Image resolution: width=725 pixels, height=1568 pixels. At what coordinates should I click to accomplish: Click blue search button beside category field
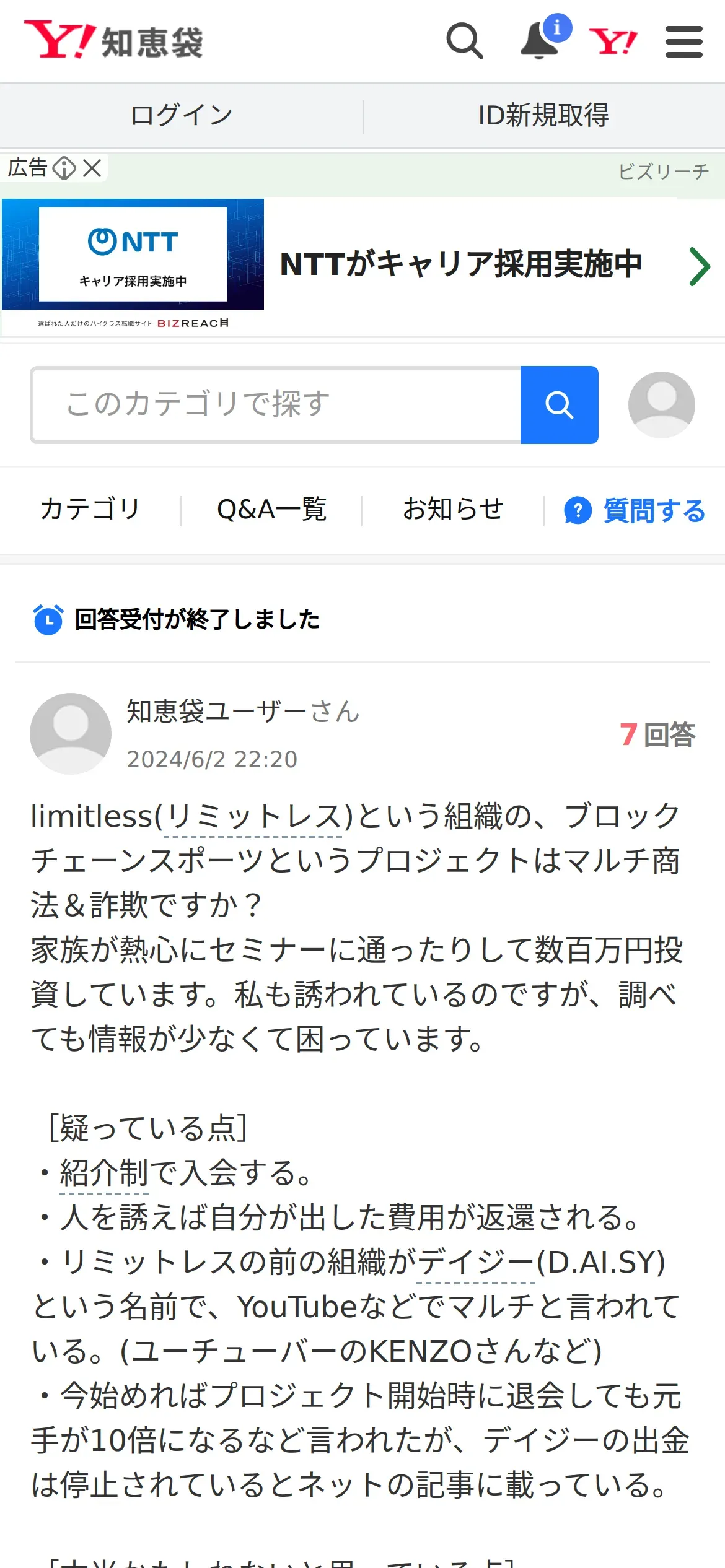[560, 405]
